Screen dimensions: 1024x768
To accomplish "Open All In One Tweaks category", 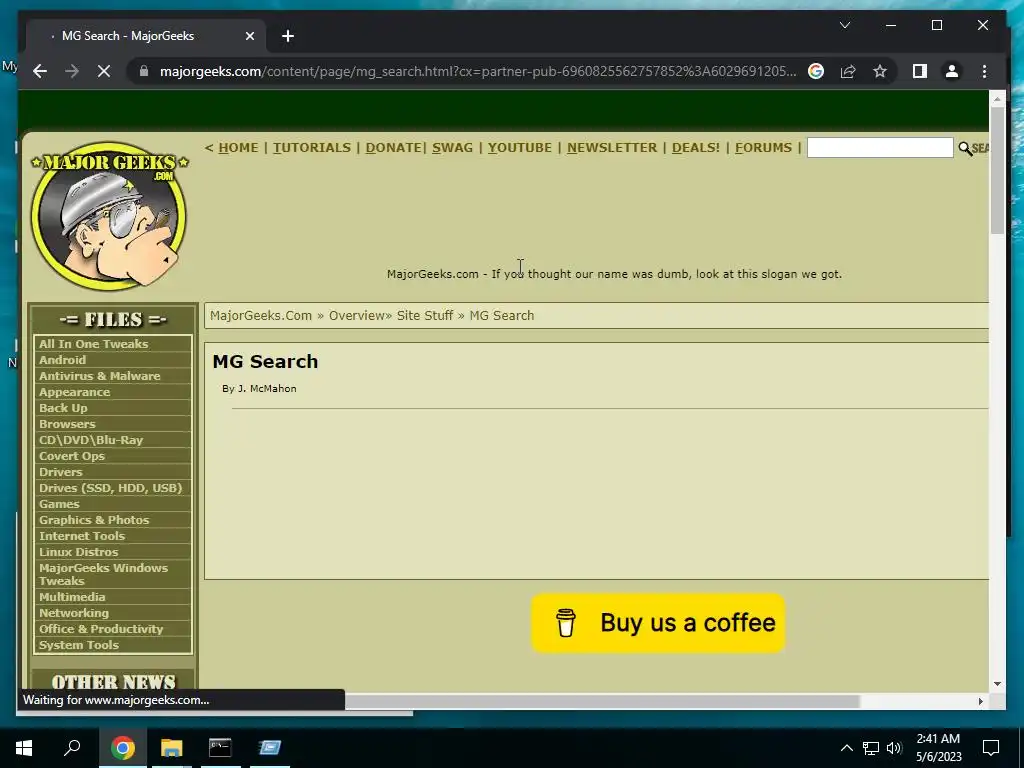I will pos(93,344).
